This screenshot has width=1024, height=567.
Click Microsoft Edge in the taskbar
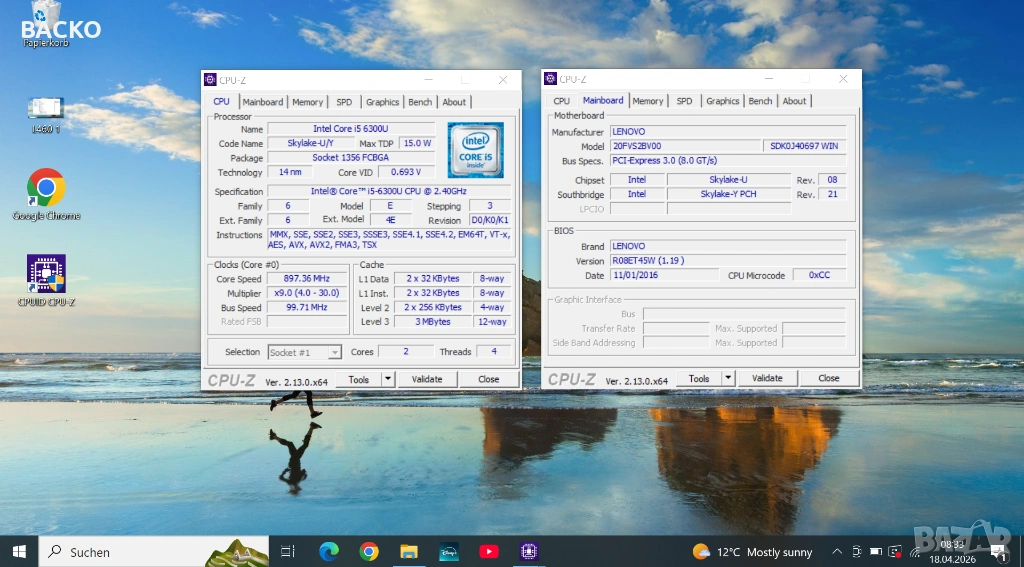pos(329,551)
